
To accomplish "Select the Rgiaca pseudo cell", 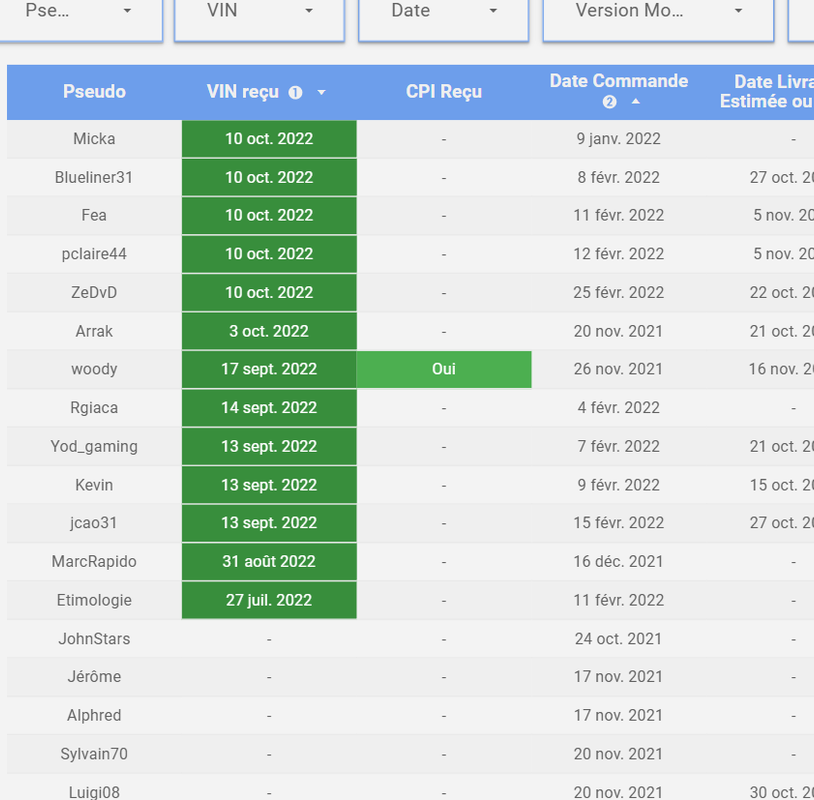I will [94, 408].
